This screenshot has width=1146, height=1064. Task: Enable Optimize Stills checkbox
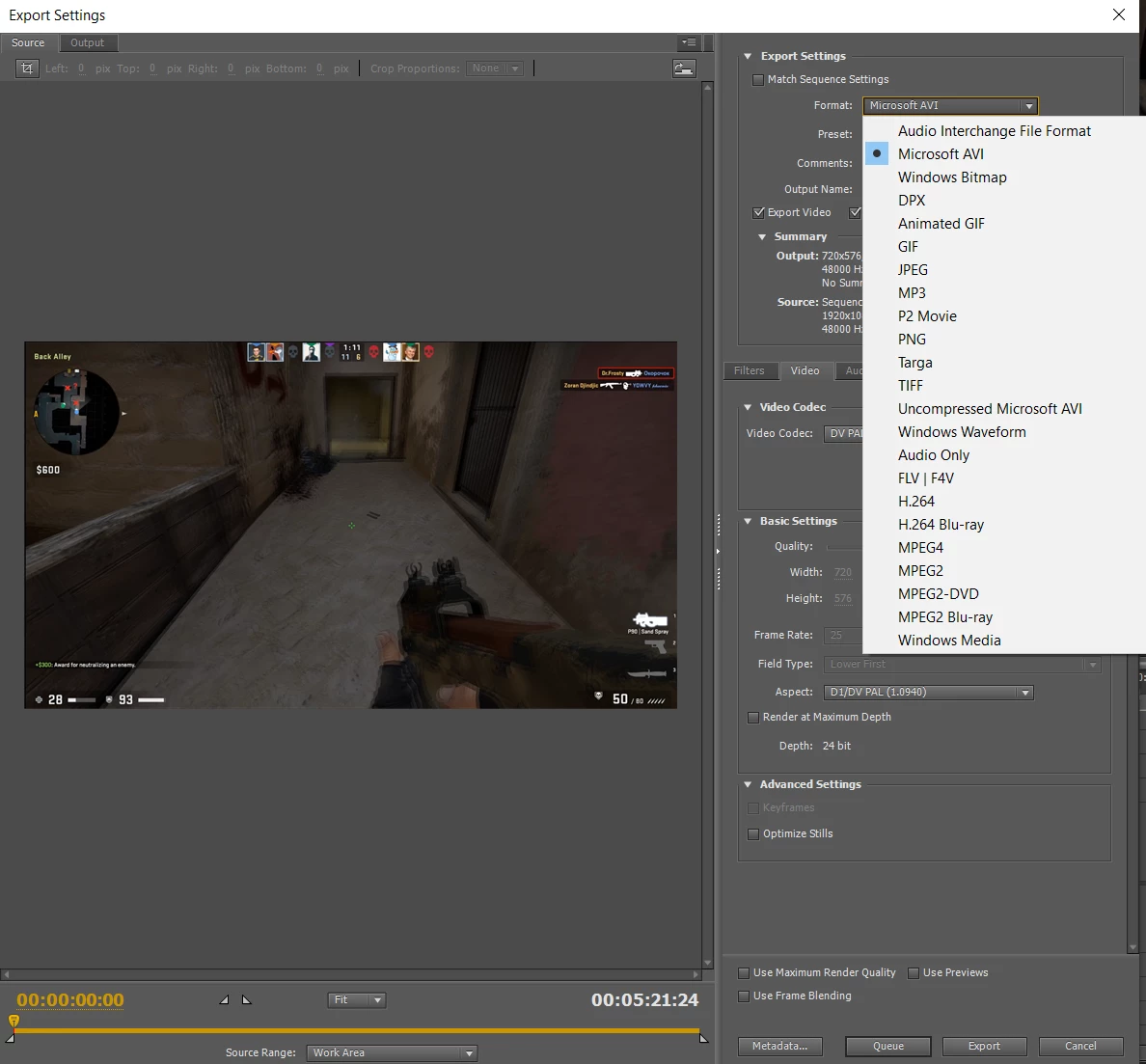pyautogui.click(x=752, y=833)
